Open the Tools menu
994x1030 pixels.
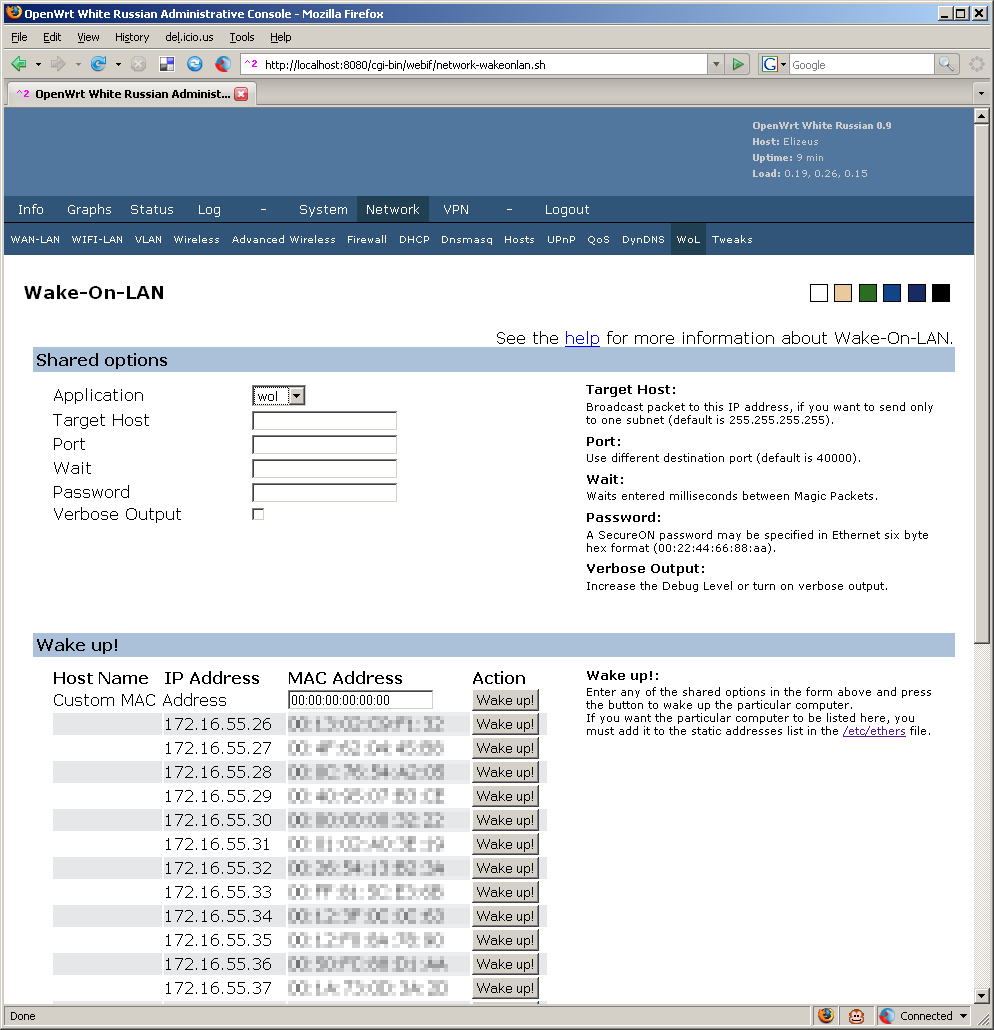(x=242, y=37)
